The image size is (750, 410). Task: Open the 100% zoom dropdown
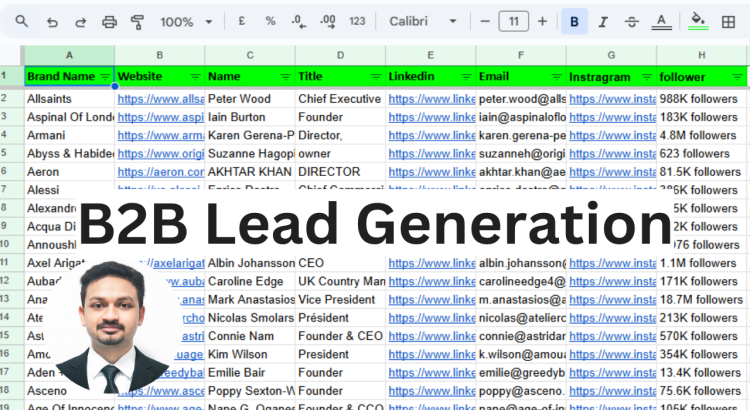pos(186,22)
